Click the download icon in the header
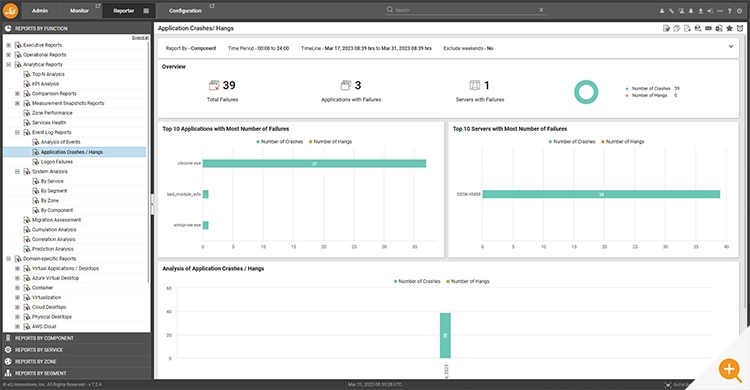Screen dimensions: 750x390 [700, 11]
